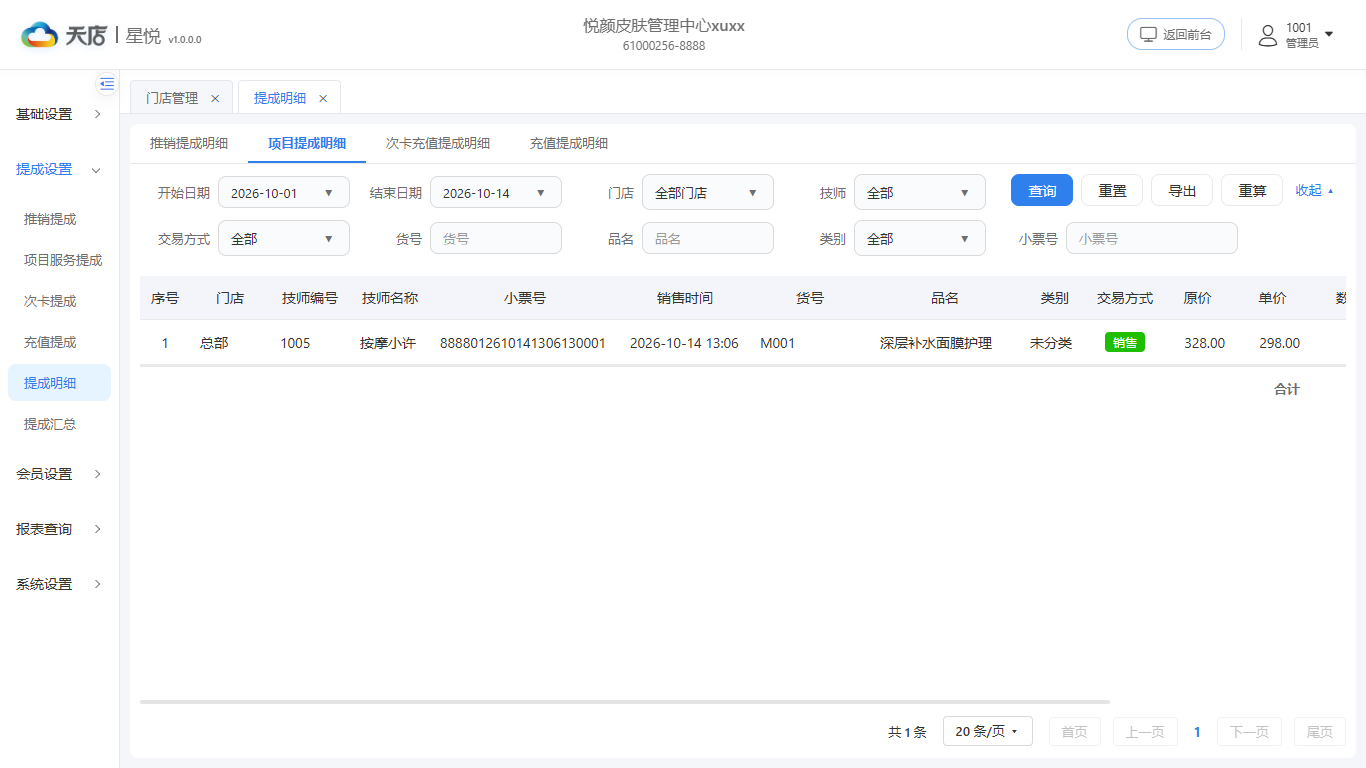The image size is (1366, 768).
Task: Click the 重置 button
Action: 1112,190
